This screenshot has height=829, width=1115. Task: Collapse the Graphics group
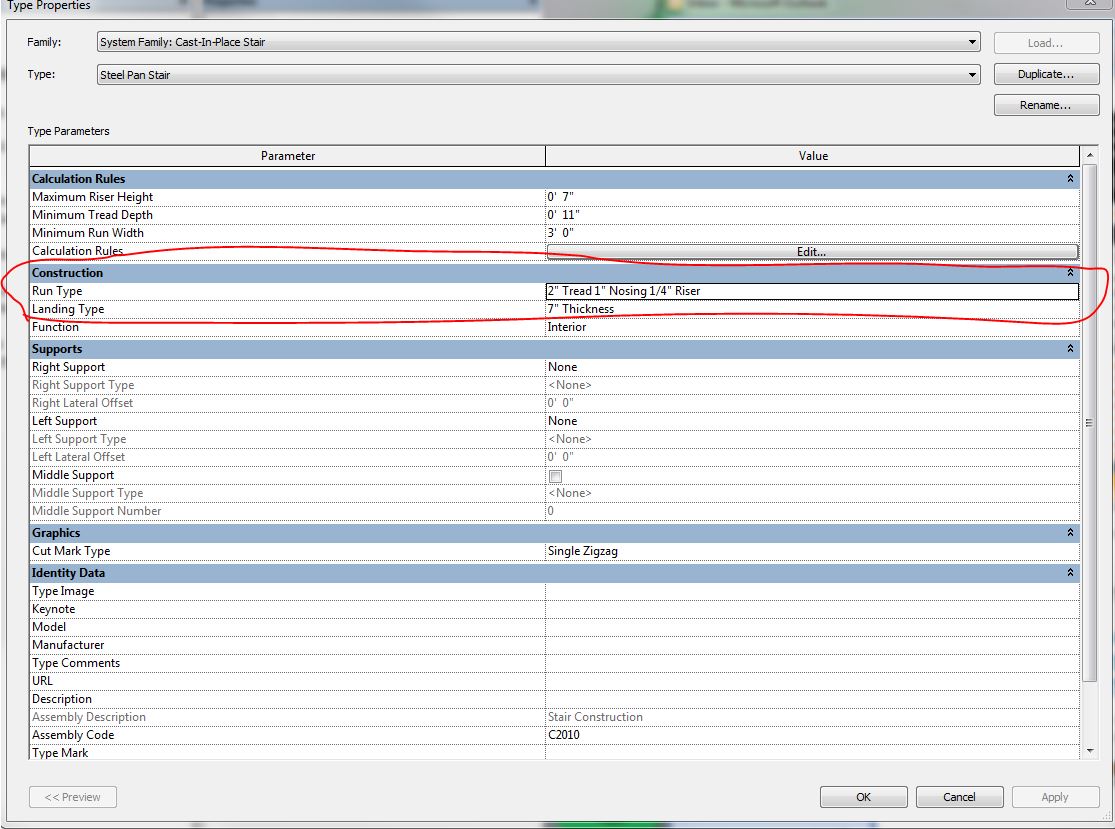pos(1070,533)
